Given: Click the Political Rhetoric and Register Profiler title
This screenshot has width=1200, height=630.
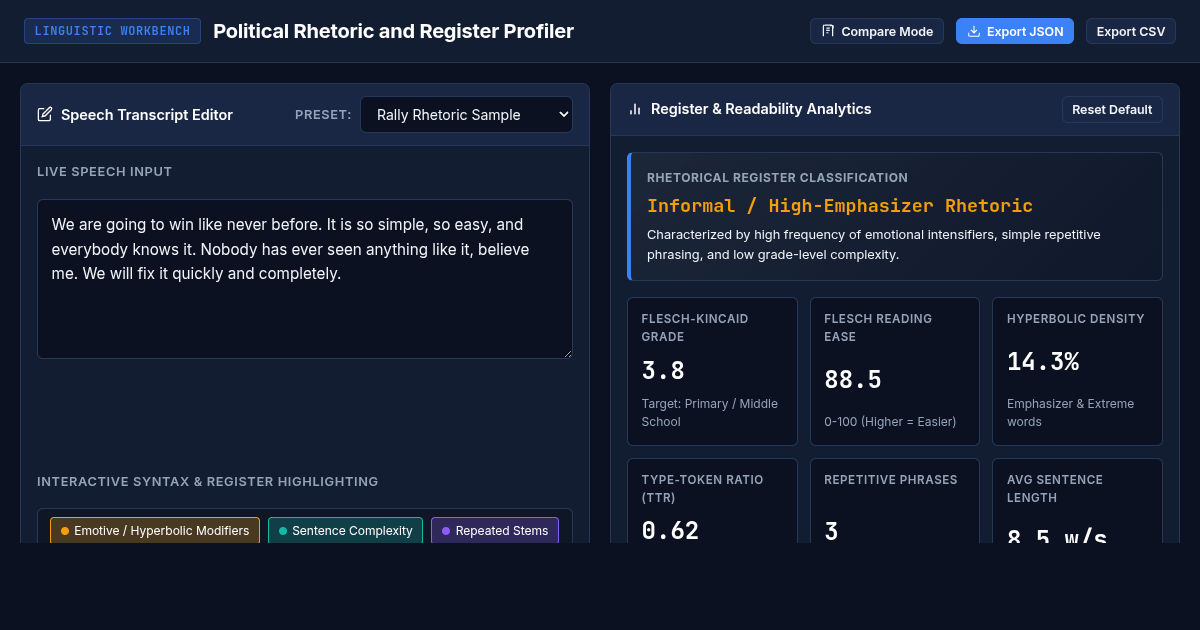Looking at the screenshot, I should 394,31.
